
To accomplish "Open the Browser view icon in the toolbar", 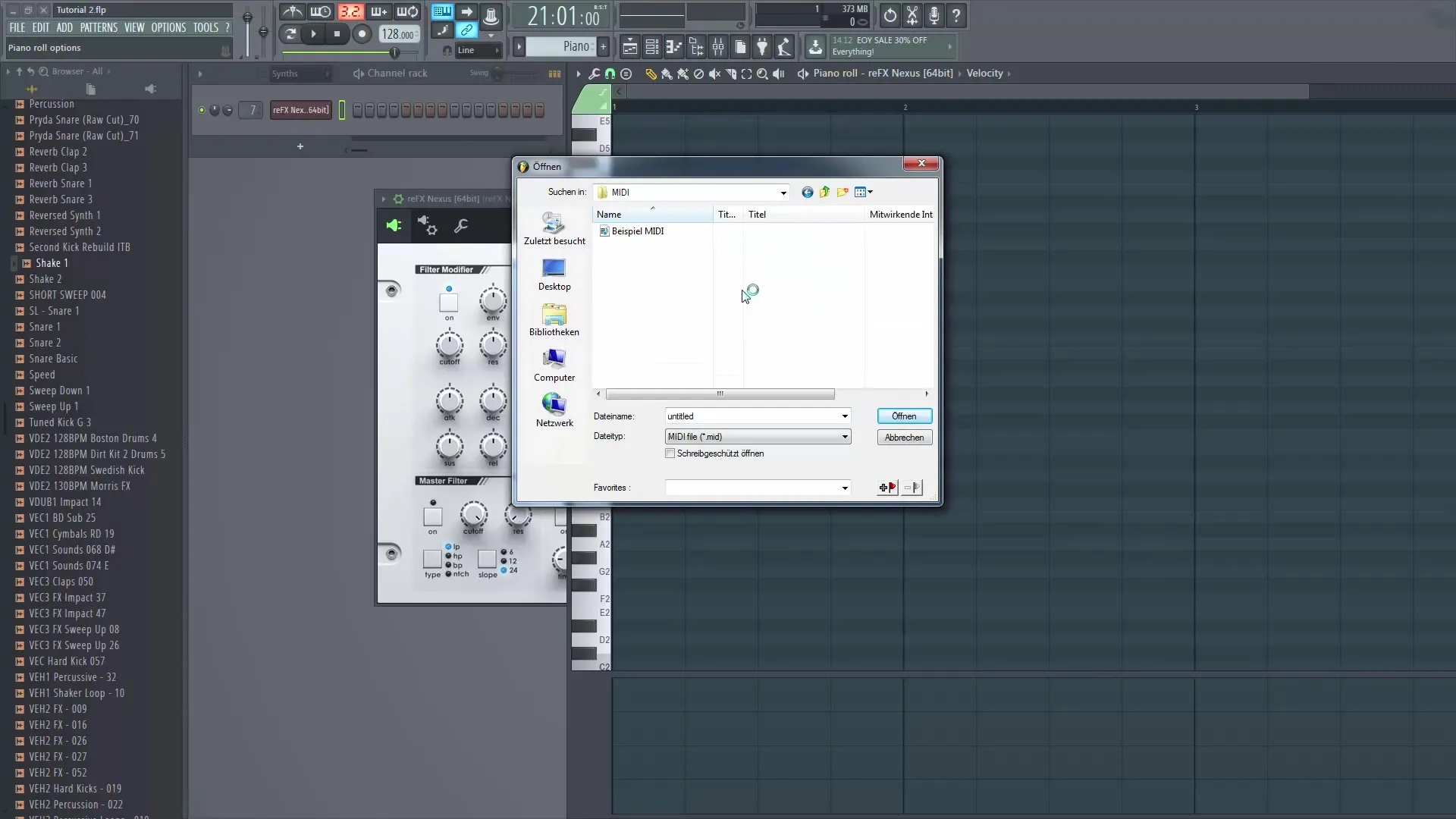I will (696, 47).
